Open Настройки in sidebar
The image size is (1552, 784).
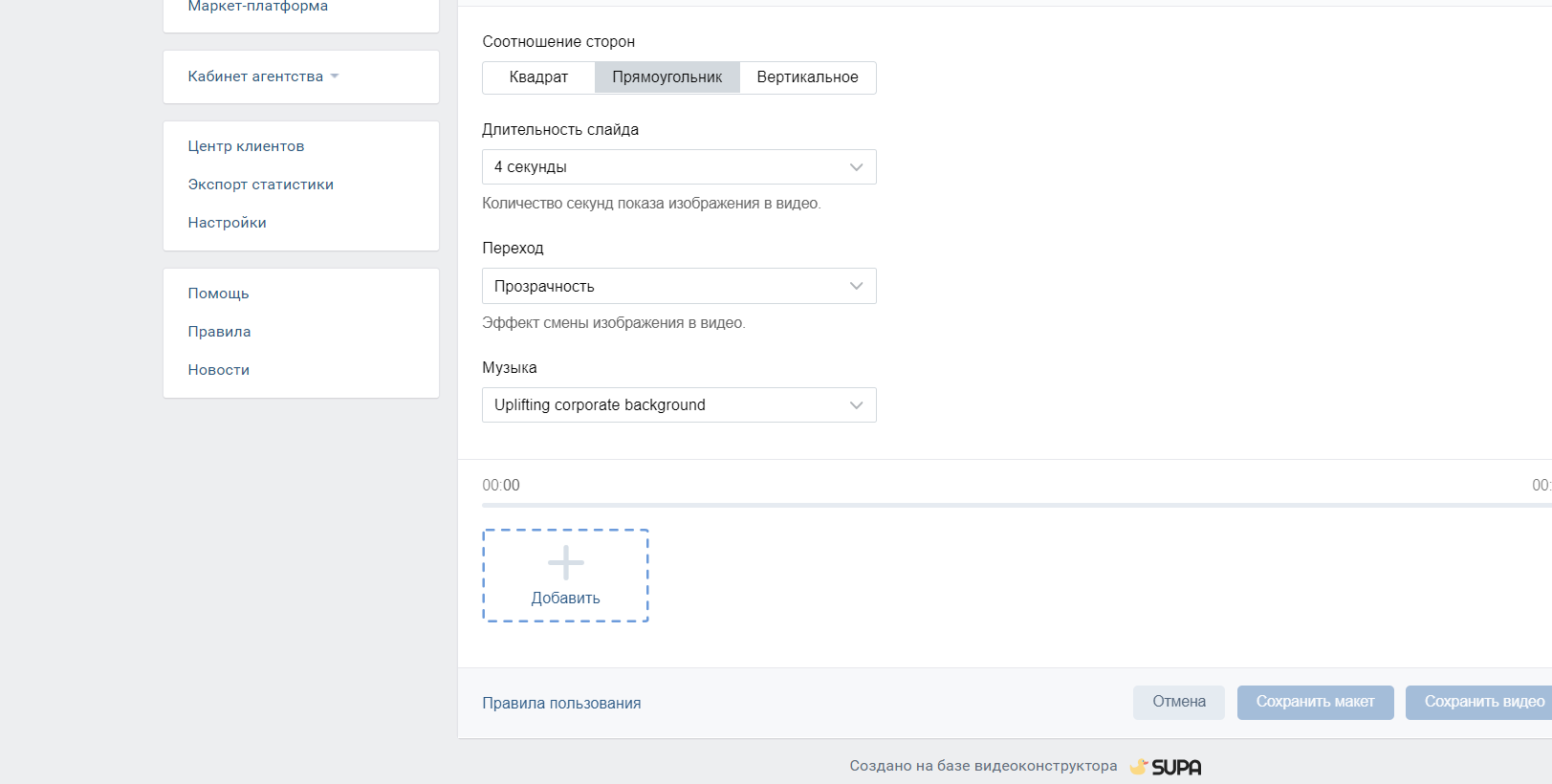pos(227,223)
